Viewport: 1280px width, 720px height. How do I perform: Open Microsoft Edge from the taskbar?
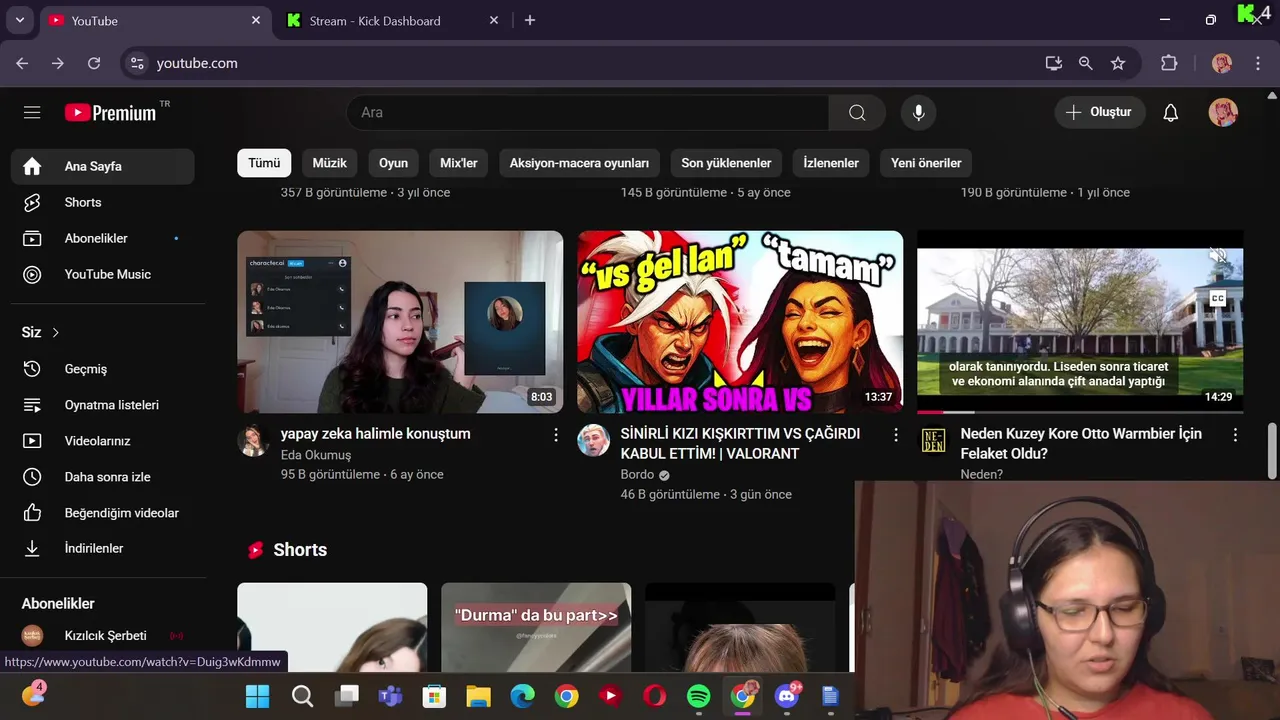pyautogui.click(x=522, y=696)
